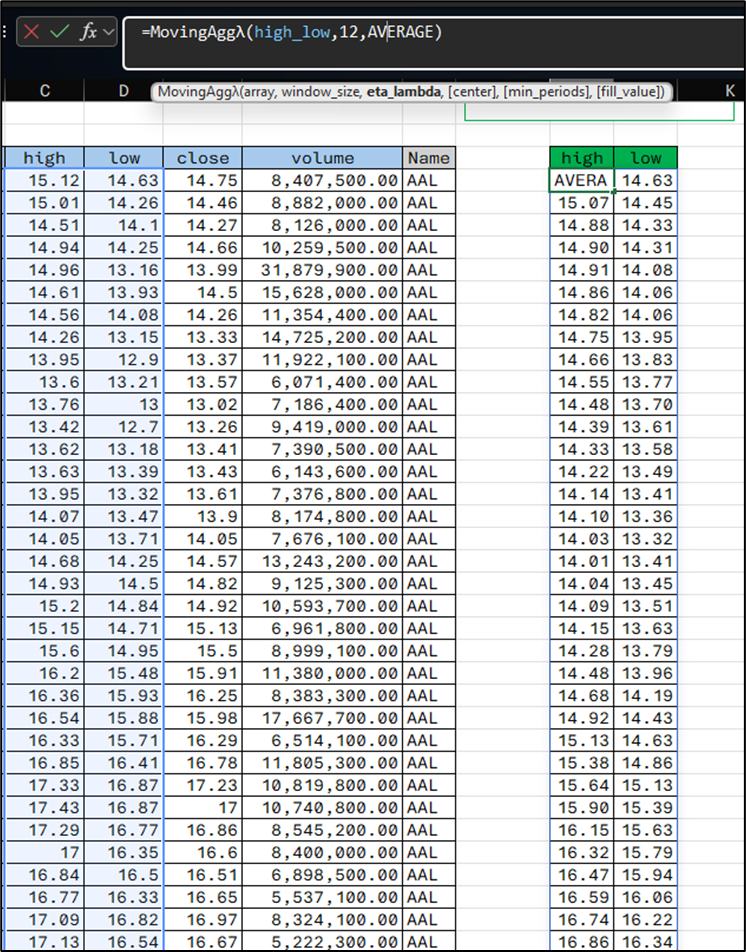Select the low cell 15.93
The image size is (746, 952).
(124, 695)
